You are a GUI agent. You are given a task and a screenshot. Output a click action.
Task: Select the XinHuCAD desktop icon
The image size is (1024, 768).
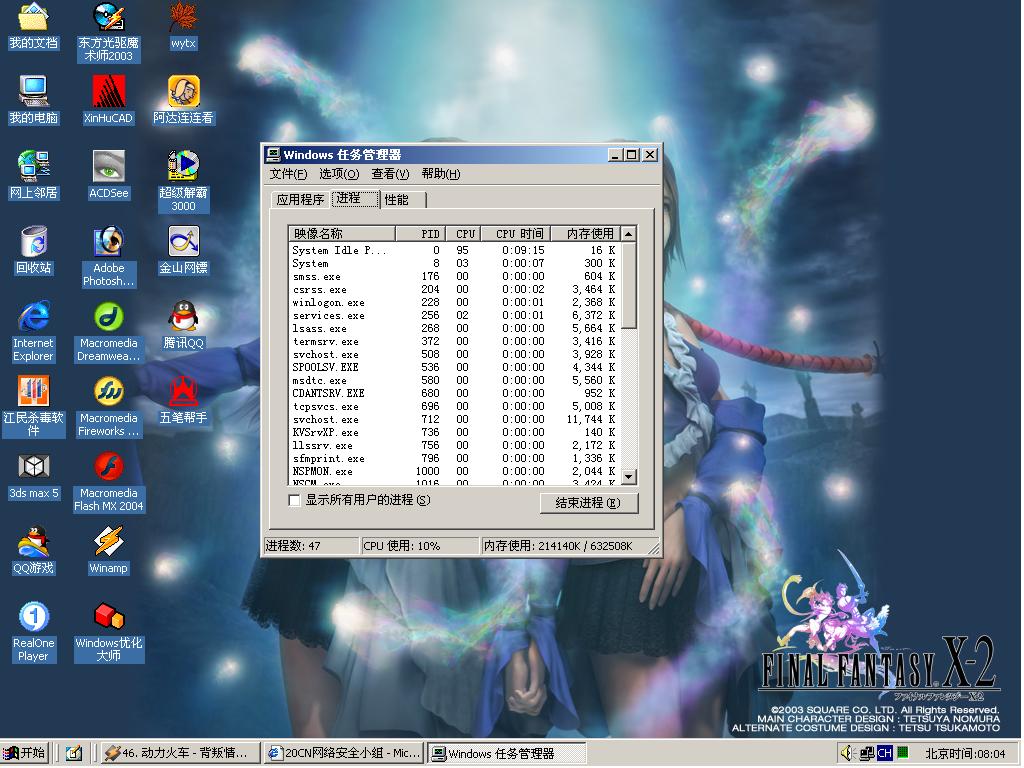tap(108, 101)
